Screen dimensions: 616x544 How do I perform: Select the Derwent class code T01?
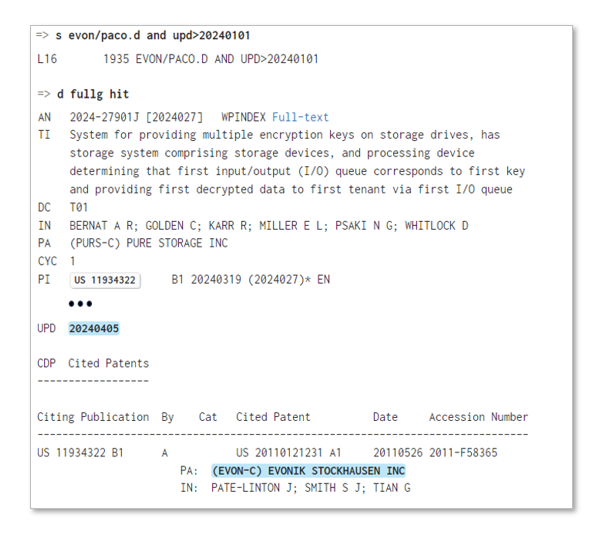(79, 207)
